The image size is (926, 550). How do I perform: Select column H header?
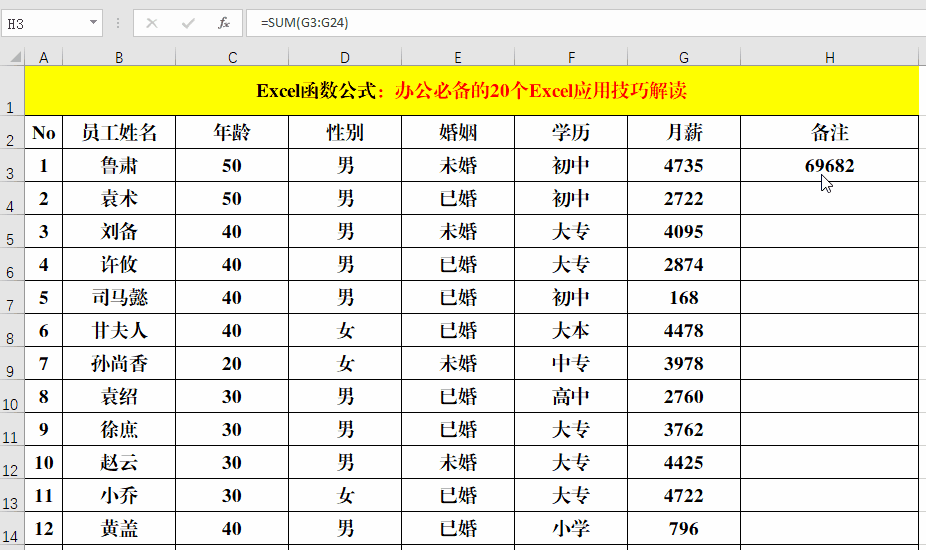coord(830,57)
